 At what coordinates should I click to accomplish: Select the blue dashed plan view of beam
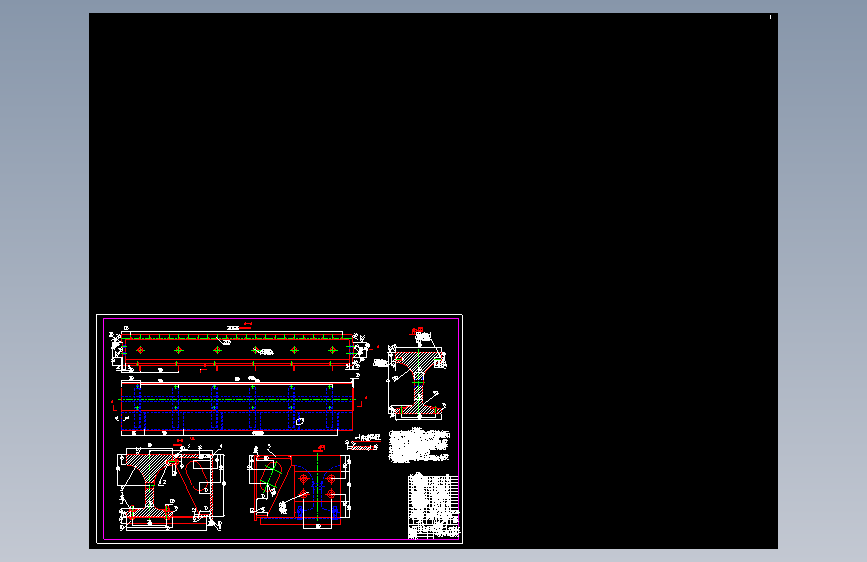point(238,407)
